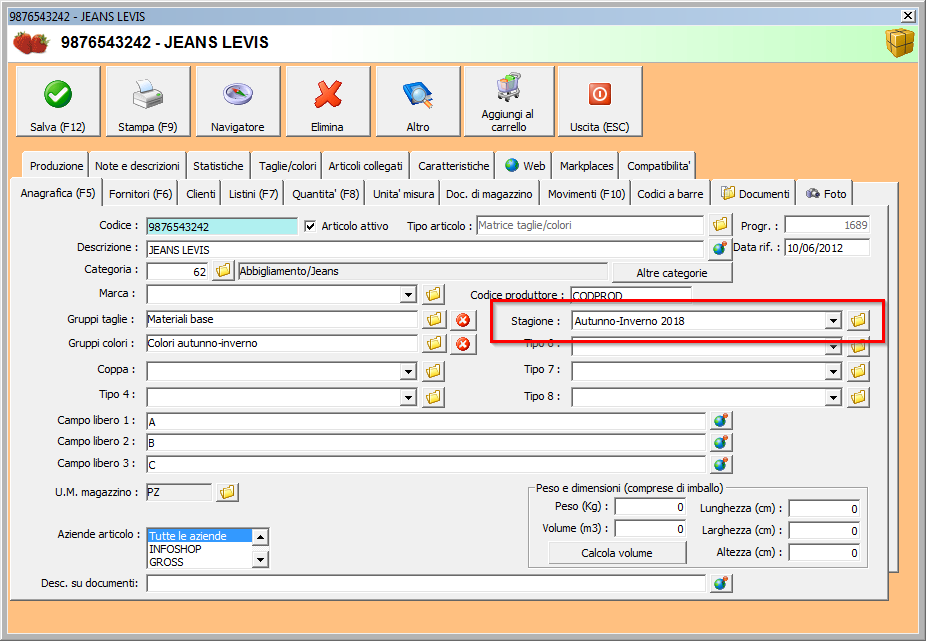Expand the Coppa dropdown

pos(408,372)
